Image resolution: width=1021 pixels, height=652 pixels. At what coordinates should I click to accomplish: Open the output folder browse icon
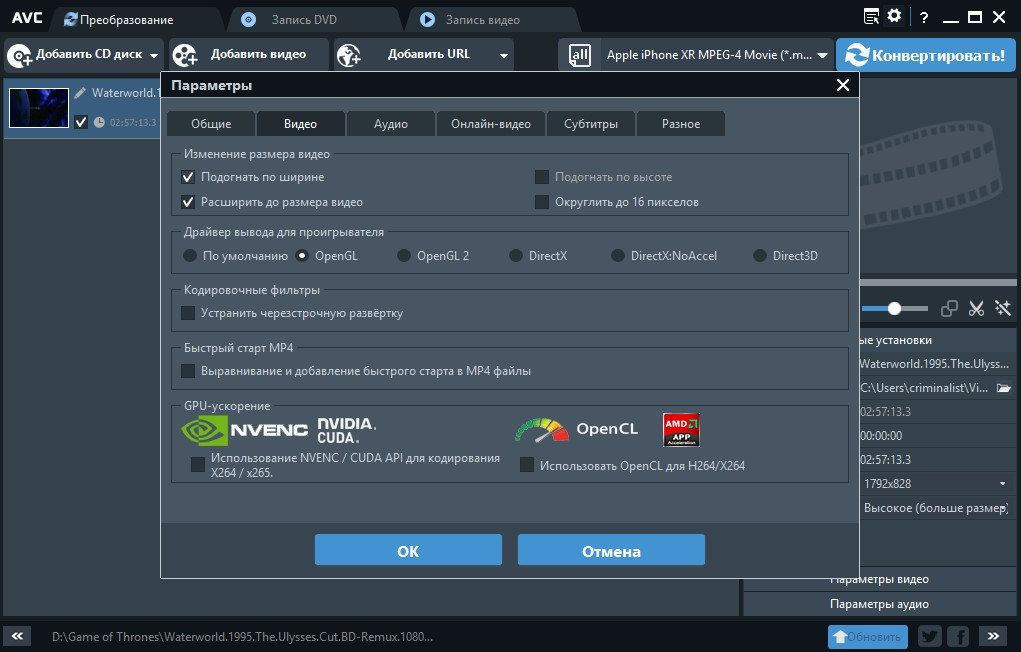click(1004, 388)
